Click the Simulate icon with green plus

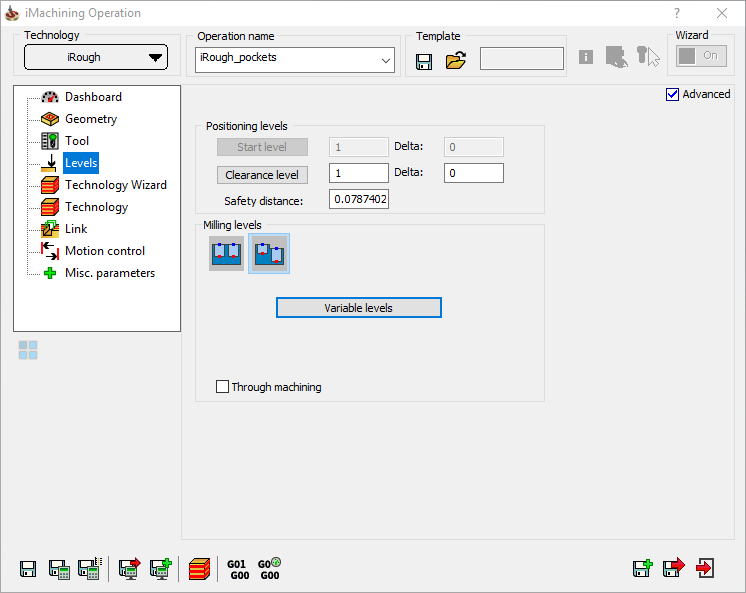click(161, 568)
